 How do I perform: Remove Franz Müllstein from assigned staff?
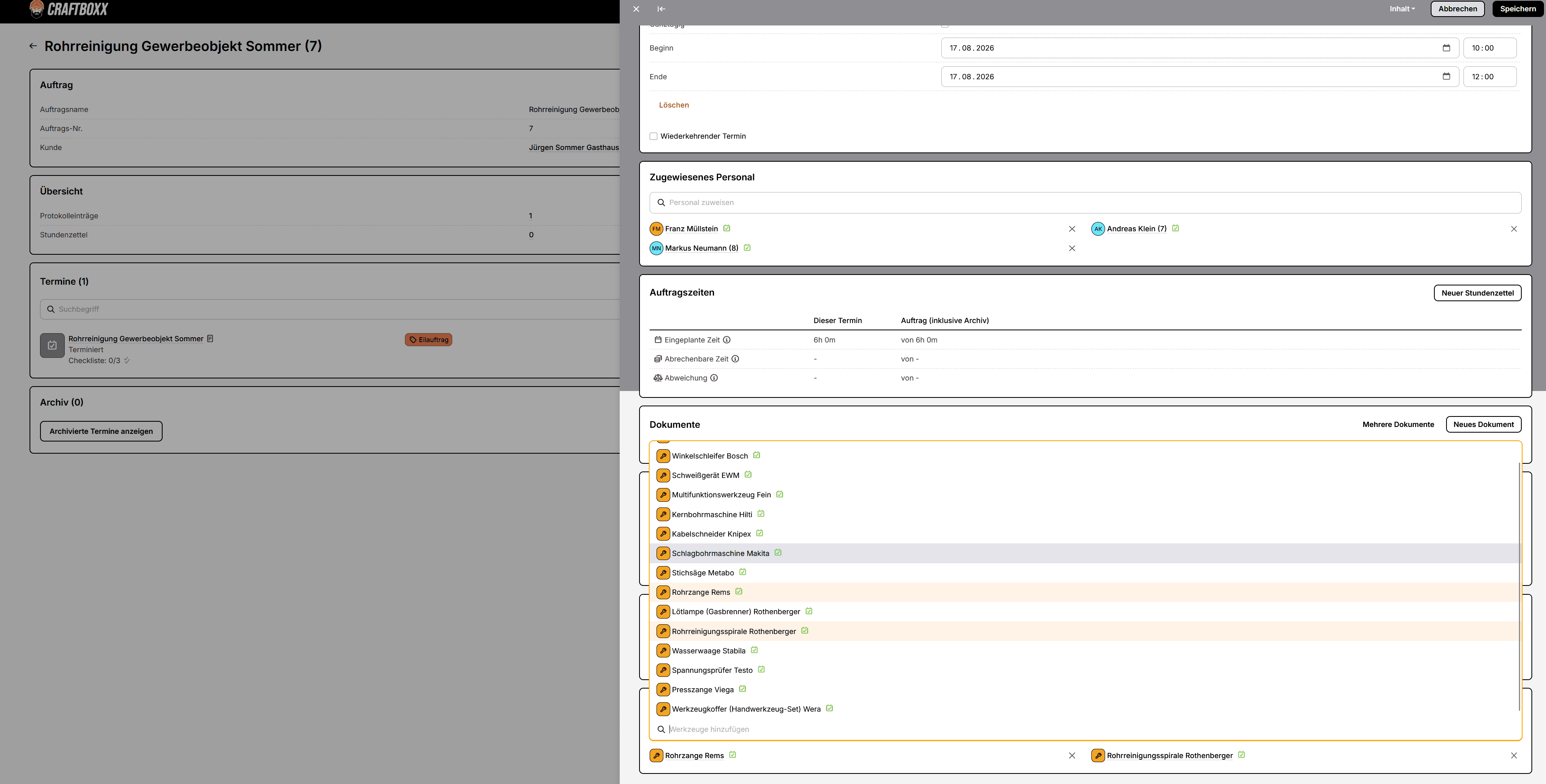click(1072, 228)
